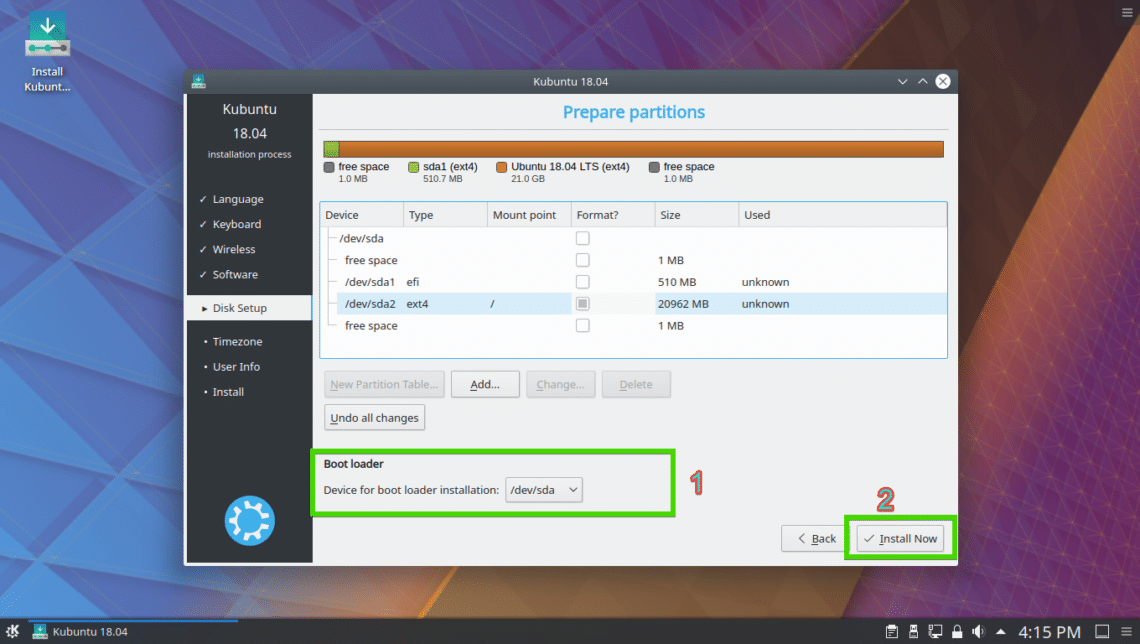Sort by the Used column header
This screenshot has height=644, width=1140.
pos(843,215)
